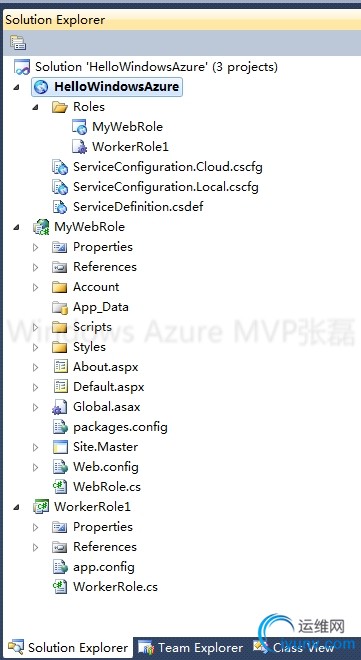Expand the Default.aspx file arrow

point(36,387)
